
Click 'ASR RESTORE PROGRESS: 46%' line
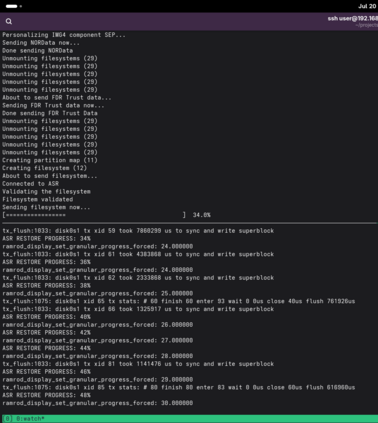(x=46, y=372)
